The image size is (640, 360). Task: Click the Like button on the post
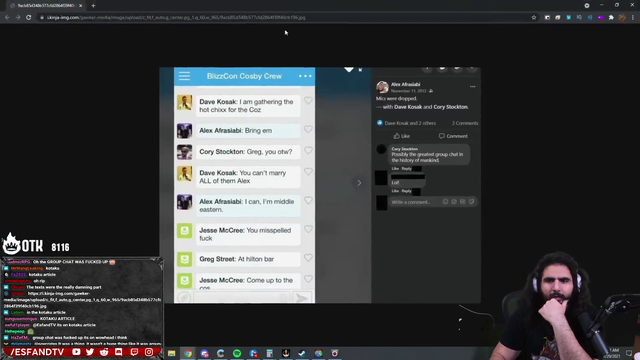point(402,136)
